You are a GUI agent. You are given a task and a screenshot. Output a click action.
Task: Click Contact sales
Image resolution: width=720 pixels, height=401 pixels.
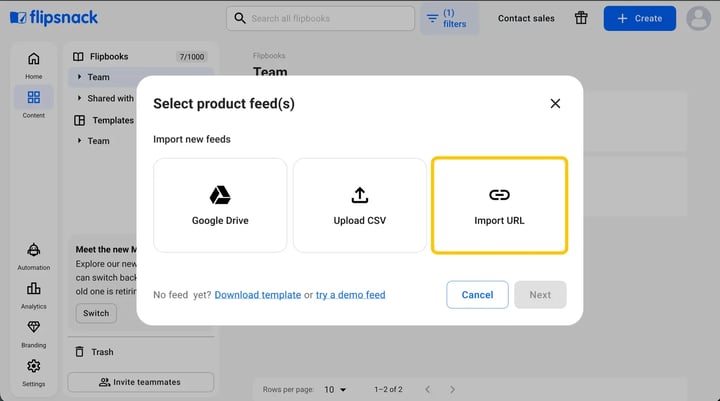click(x=526, y=18)
